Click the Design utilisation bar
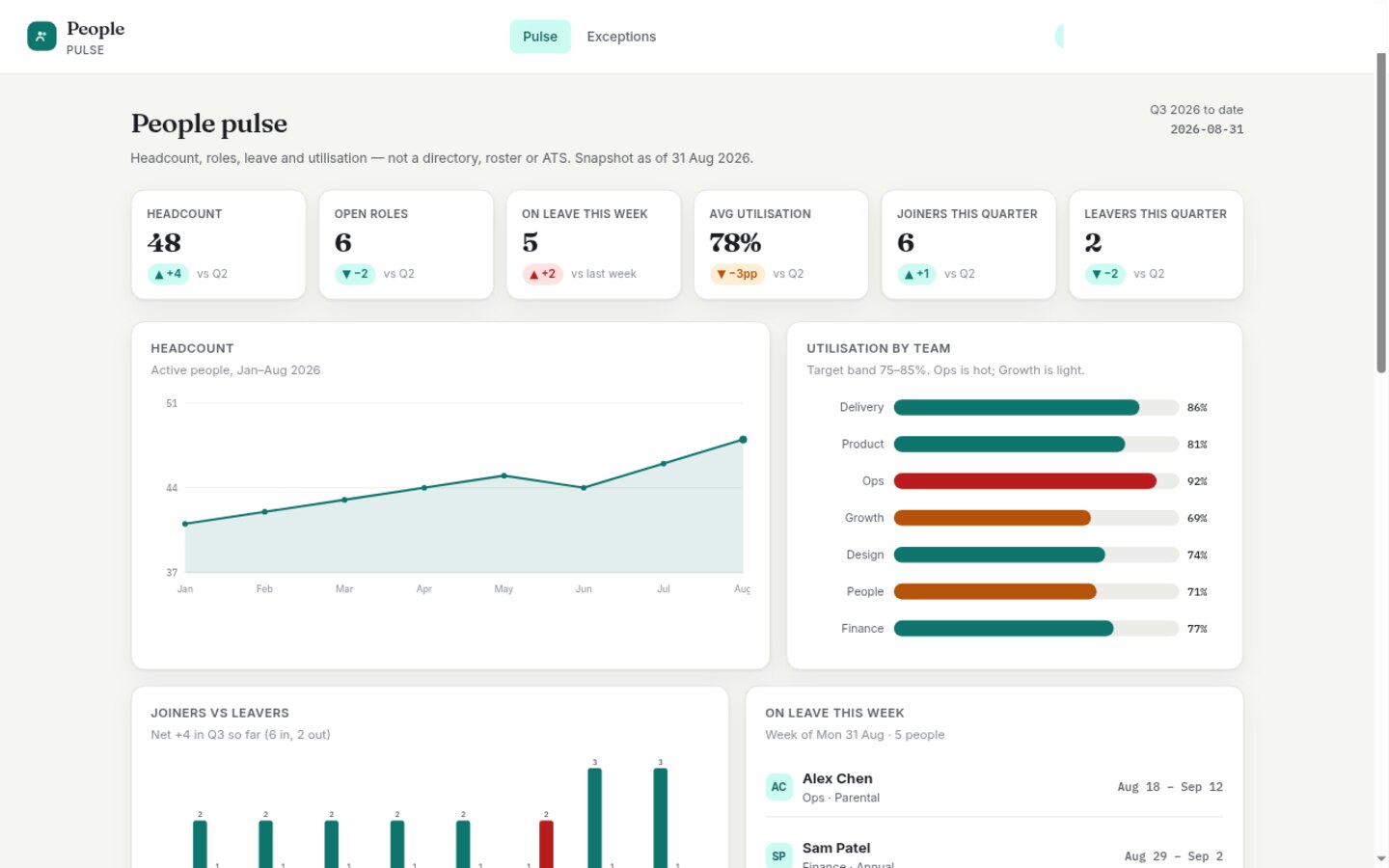 click(x=999, y=555)
